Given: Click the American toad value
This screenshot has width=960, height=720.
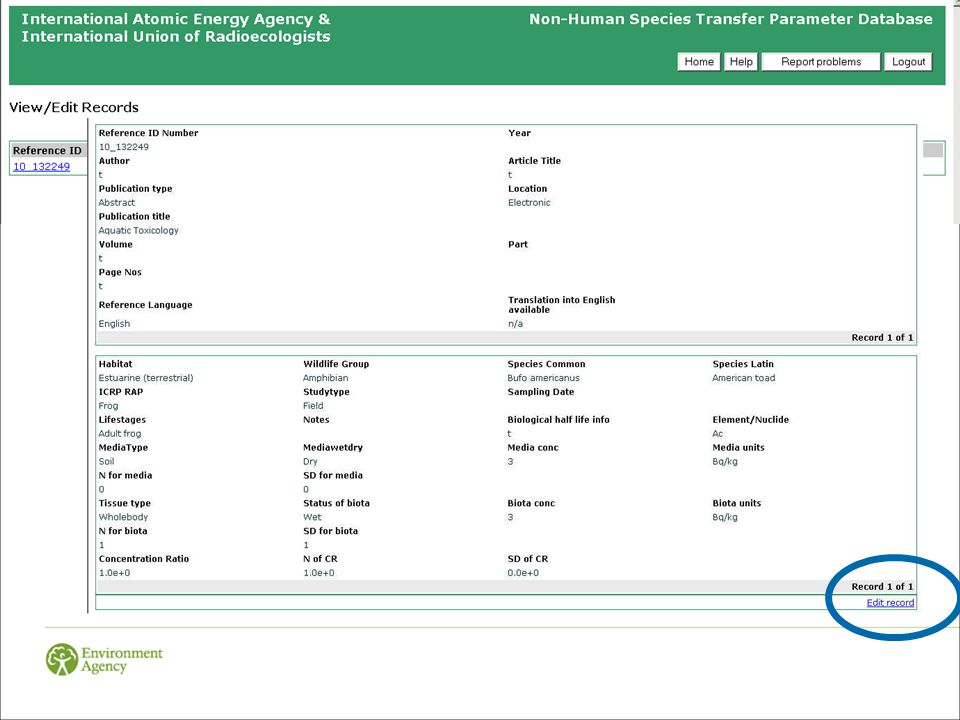Looking at the screenshot, I should tap(744, 378).
